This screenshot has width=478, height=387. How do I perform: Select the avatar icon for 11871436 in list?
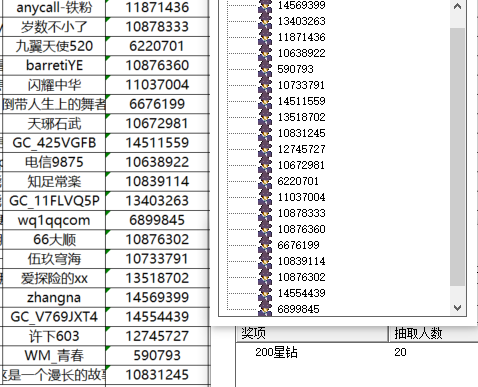click(x=265, y=37)
